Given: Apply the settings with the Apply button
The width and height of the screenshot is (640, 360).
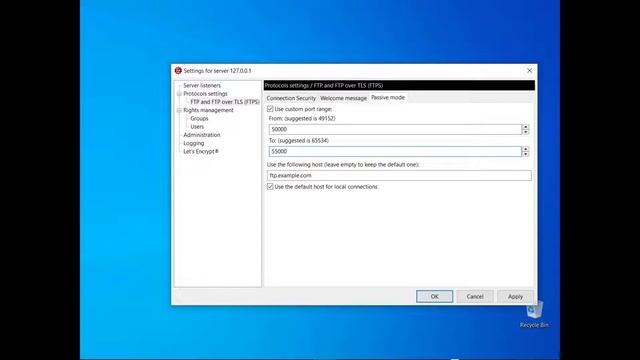Looking at the screenshot, I should (515, 296).
